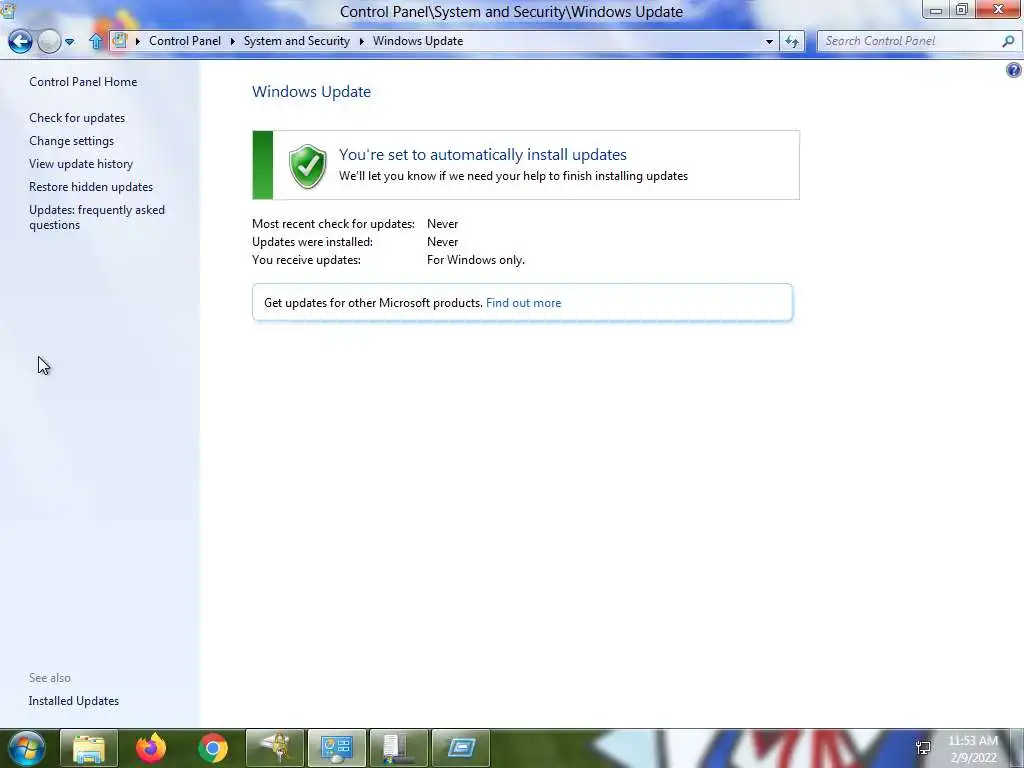Open View update history

click(81, 163)
